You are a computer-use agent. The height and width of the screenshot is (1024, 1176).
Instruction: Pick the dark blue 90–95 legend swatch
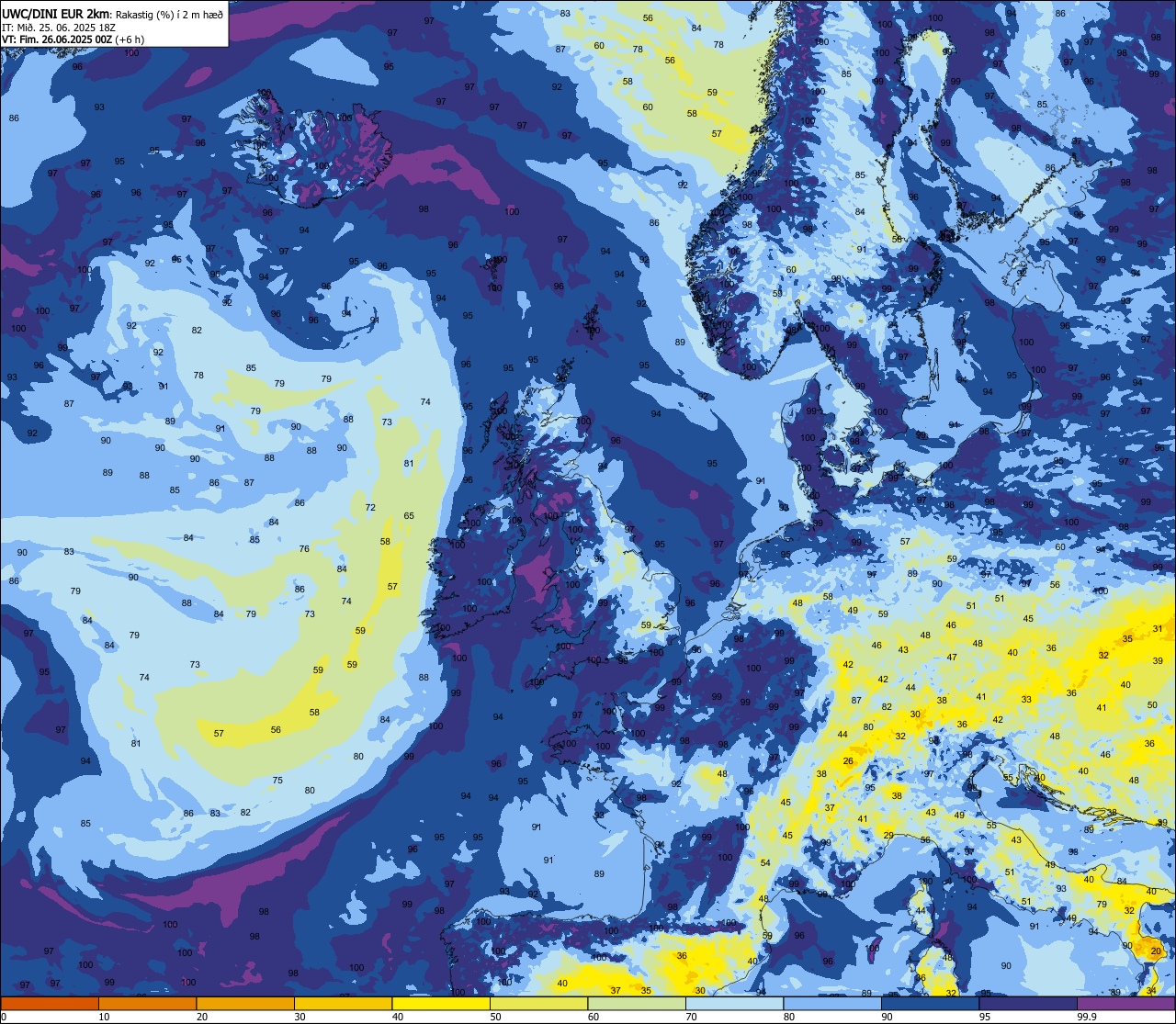click(930, 1003)
